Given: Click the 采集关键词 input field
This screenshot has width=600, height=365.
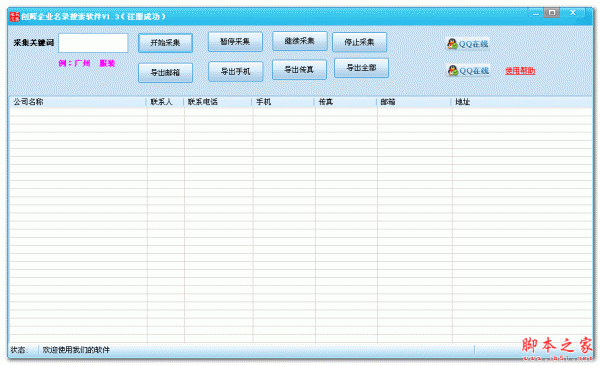Looking at the screenshot, I should pyautogui.click(x=93, y=43).
